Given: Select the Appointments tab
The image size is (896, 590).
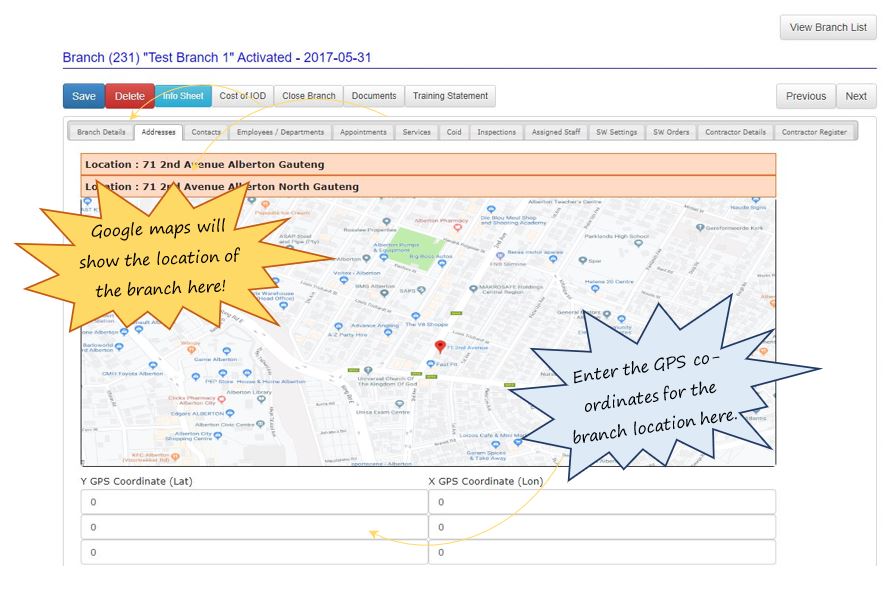Looking at the screenshot, I should (x=363, y=132).
